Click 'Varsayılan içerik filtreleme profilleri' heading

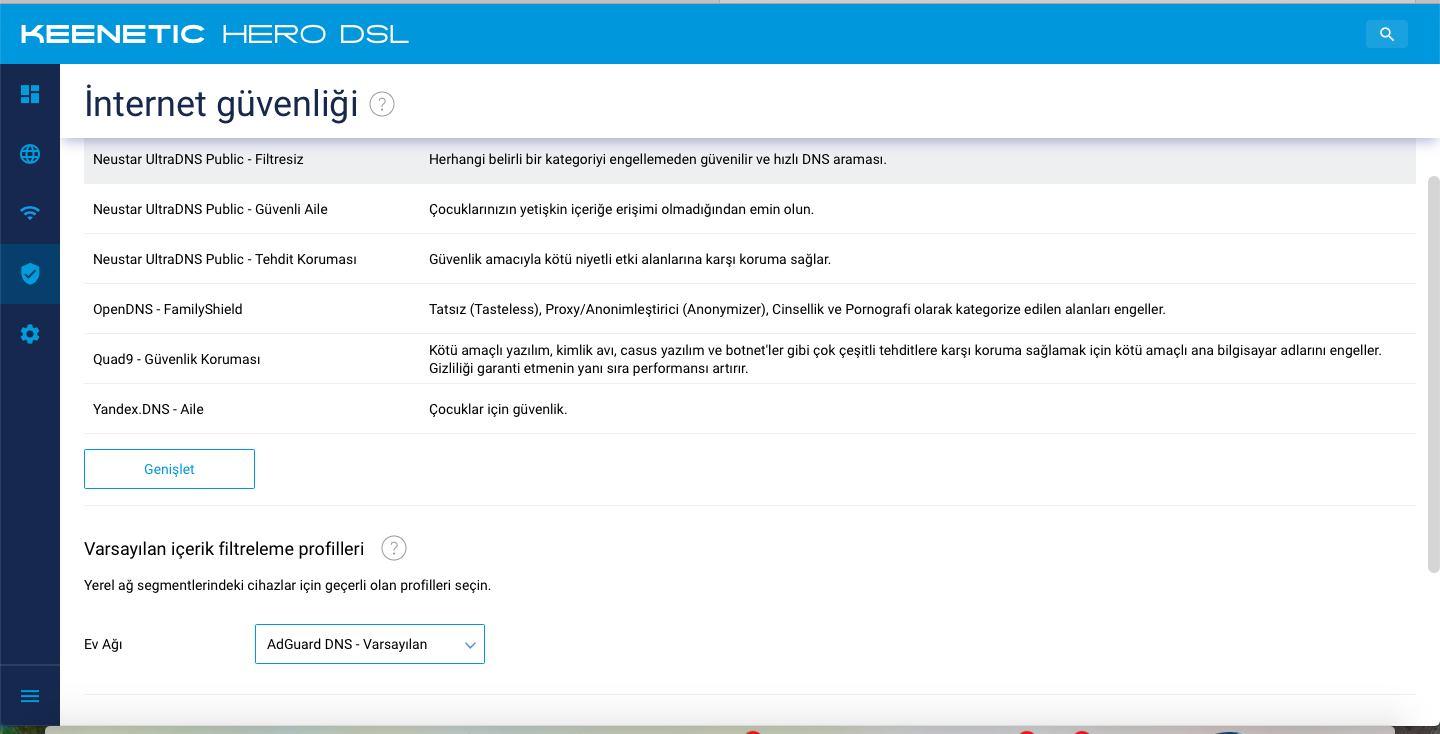pyautogui.click(x=224, y=548)
